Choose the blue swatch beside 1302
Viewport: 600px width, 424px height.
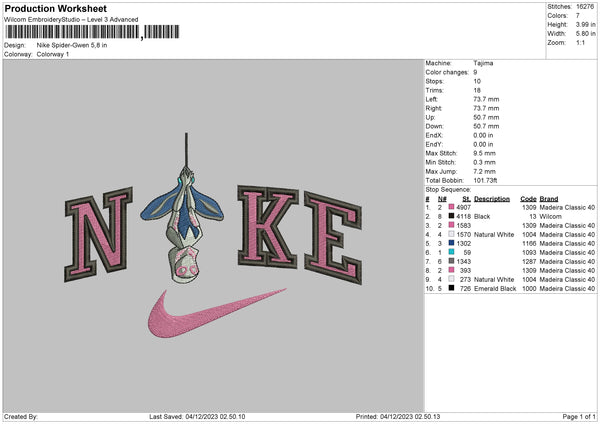click(452, 243)
